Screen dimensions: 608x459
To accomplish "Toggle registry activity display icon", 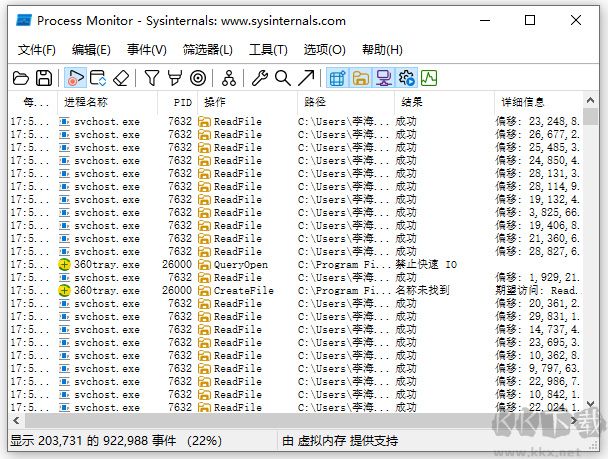I will coord(337,78).
